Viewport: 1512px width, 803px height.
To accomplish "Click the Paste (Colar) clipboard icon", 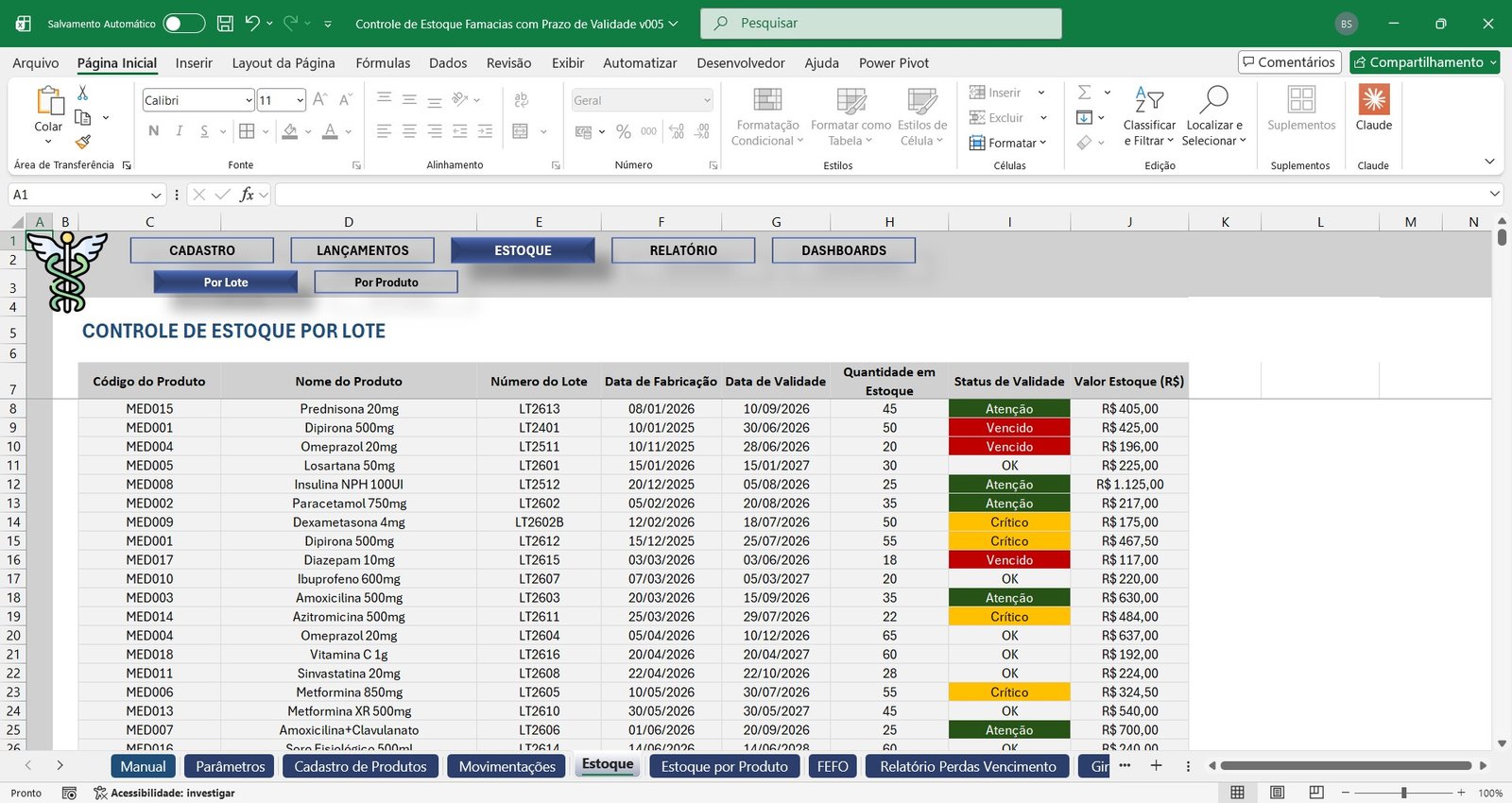I will coord(49,100).
